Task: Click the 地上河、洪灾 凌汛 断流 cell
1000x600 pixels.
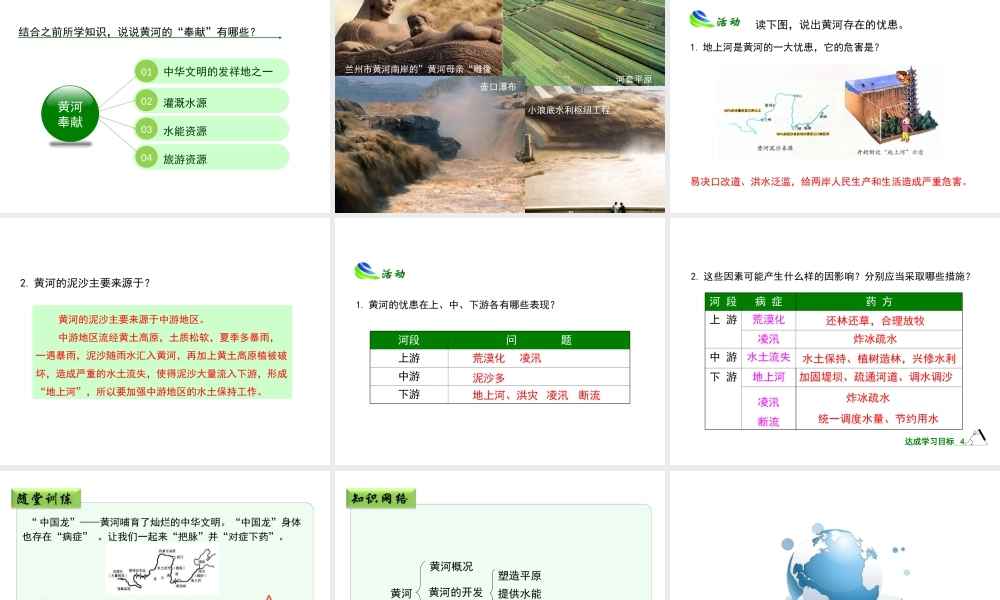Action: (x=539, y=395)
